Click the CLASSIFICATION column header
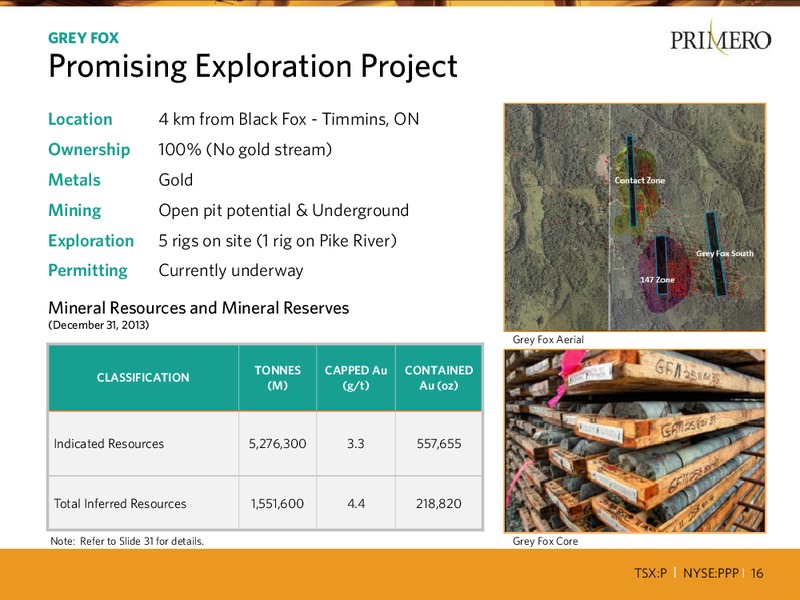The height and width of the screenshot is (600, 800). click(x=143, y=378)
